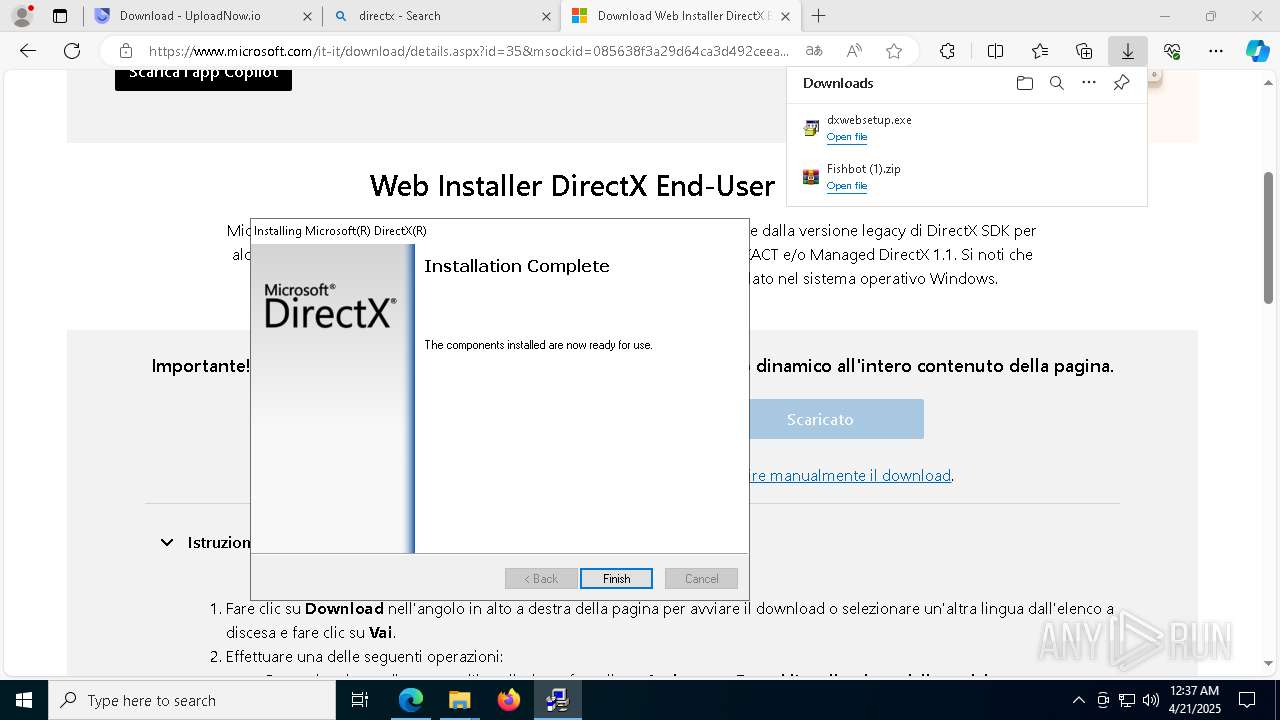Screen dimensions: 1280x720
Task: Open translate page icon in address bar
Action: coord(814,51)
